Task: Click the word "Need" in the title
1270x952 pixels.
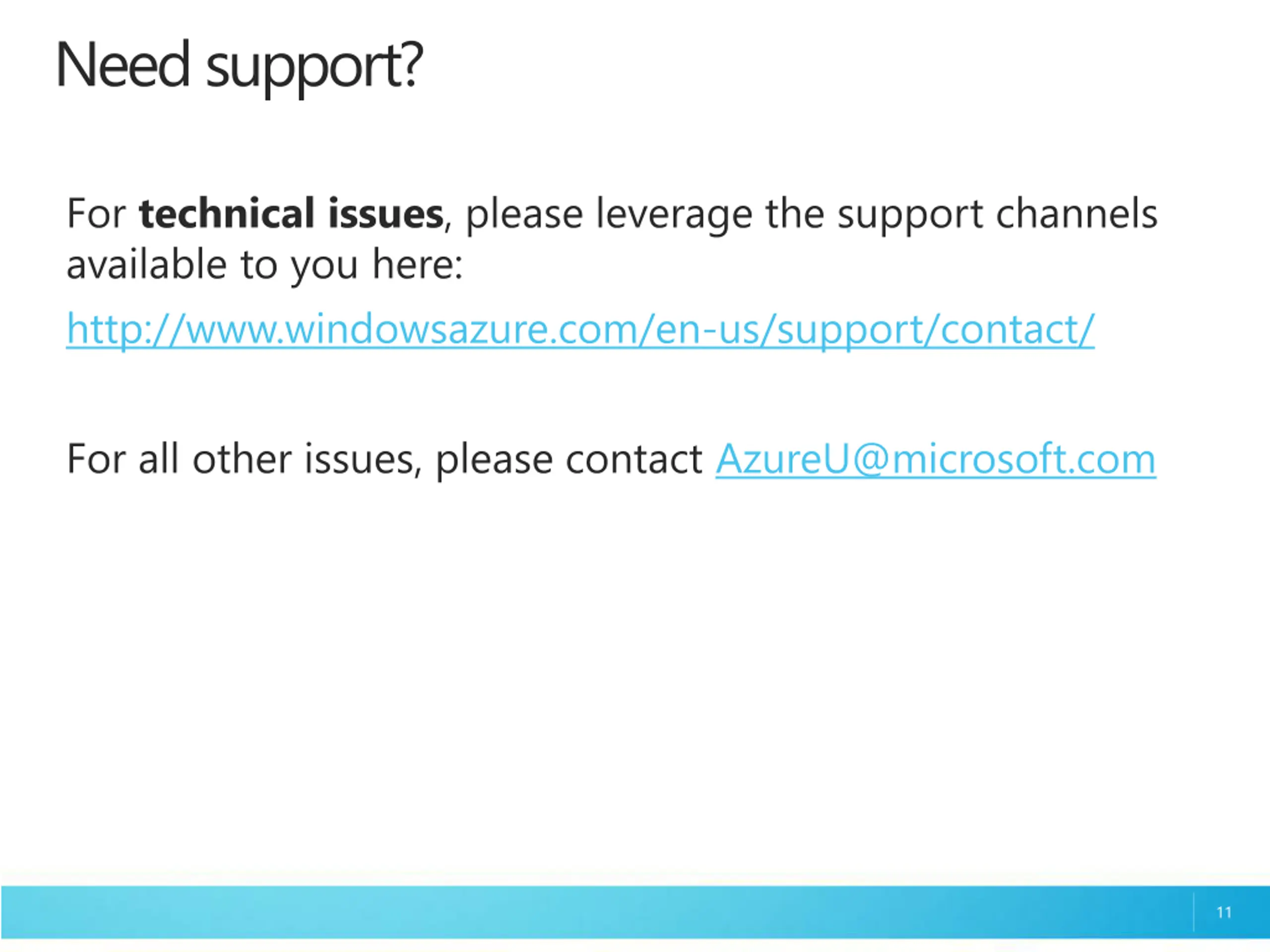Action: pos(123,65)
